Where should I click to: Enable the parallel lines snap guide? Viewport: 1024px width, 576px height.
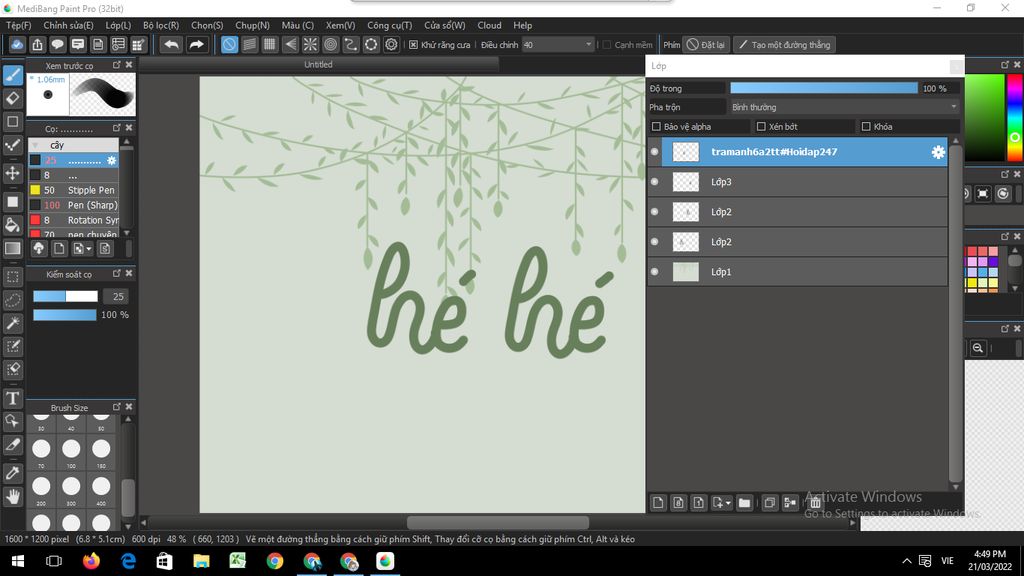coord(249,44)
